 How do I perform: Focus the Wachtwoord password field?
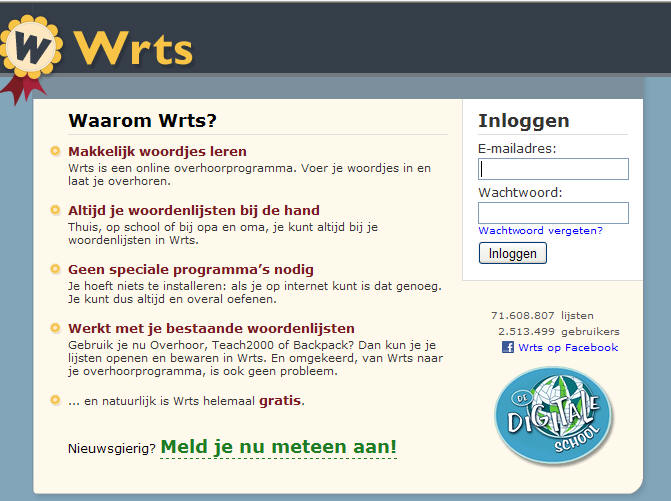[553, 213]
